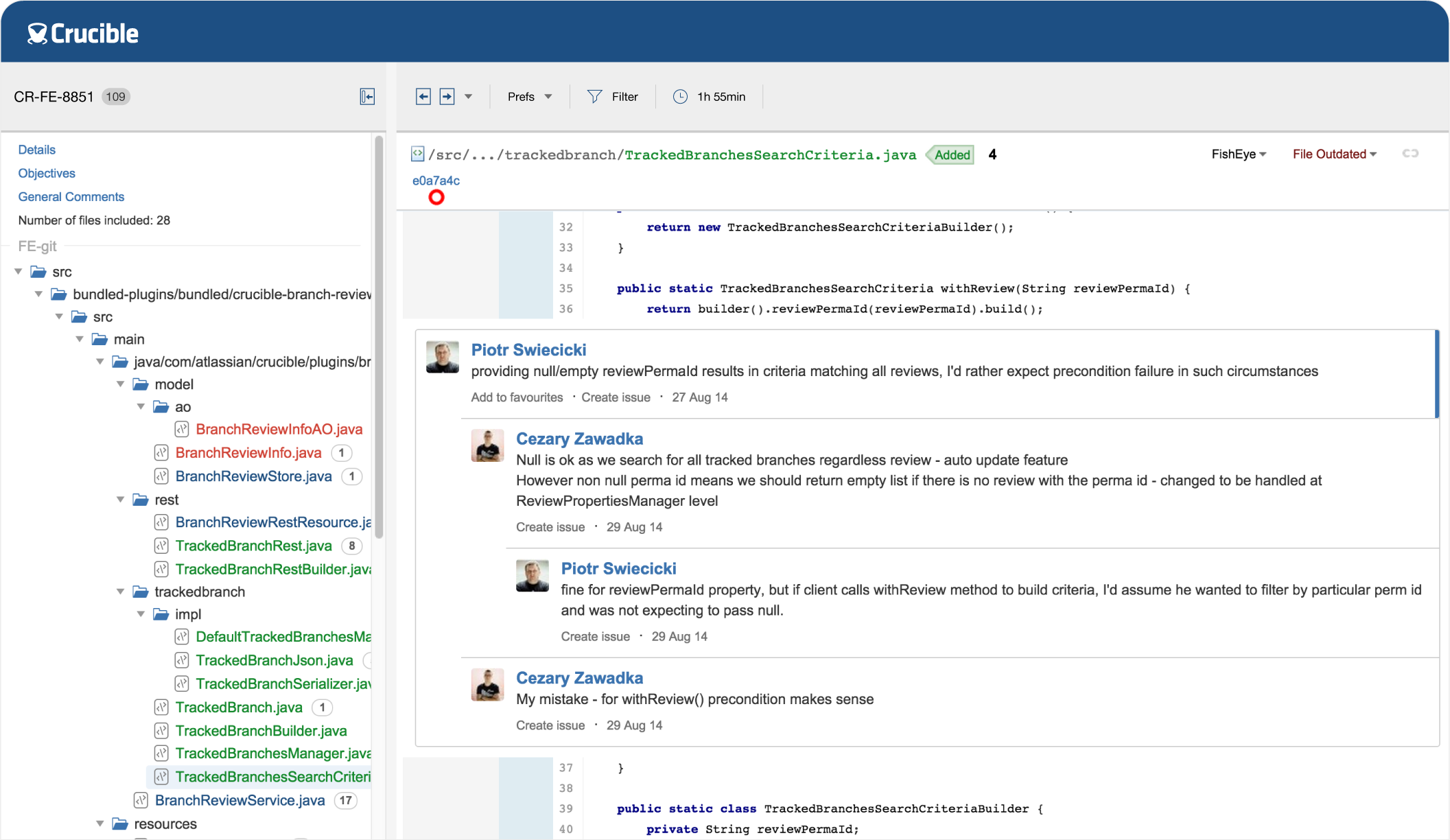This screenshot has width=1450, height=840.
Task: Click the Filter icon in toolbar
Action: 595,97
